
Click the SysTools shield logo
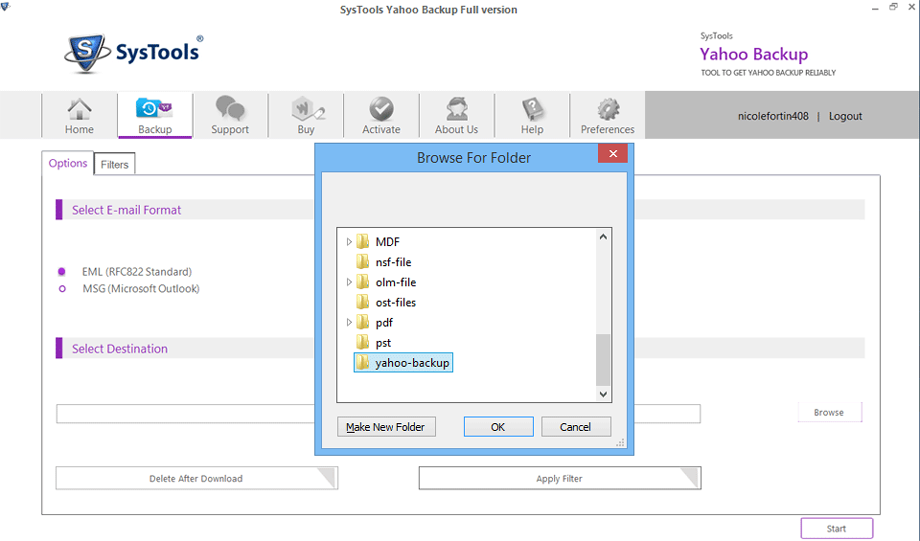87,53
